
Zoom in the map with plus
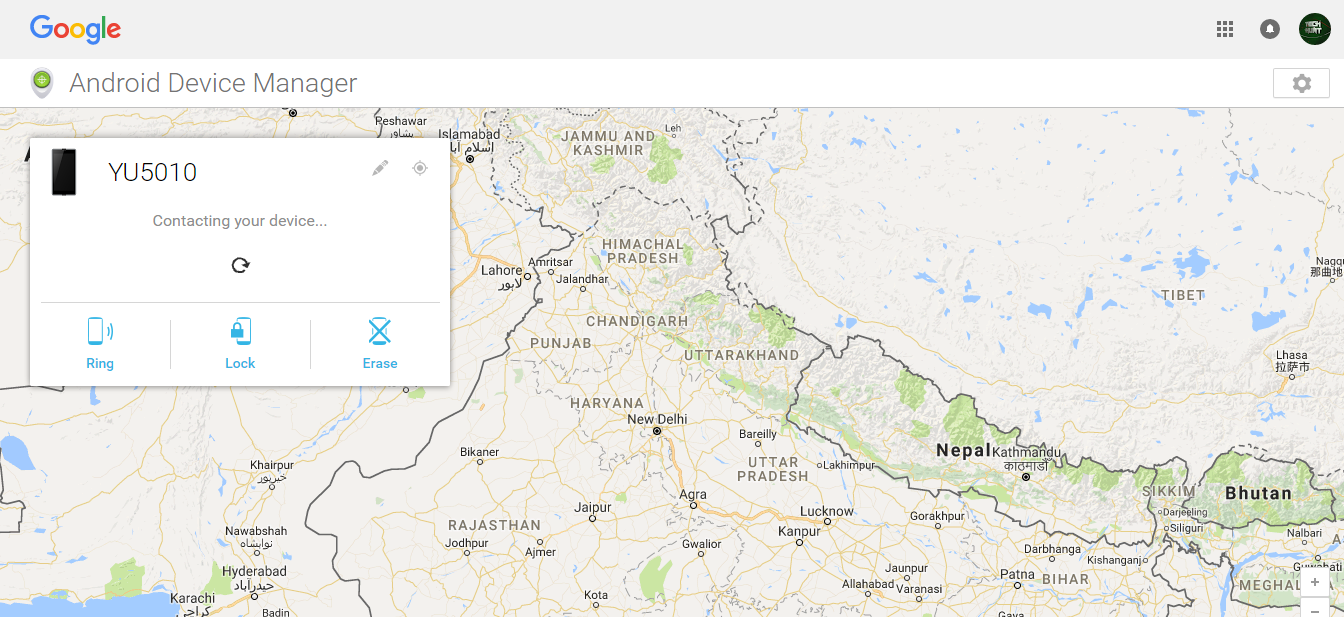(1314, 582)
